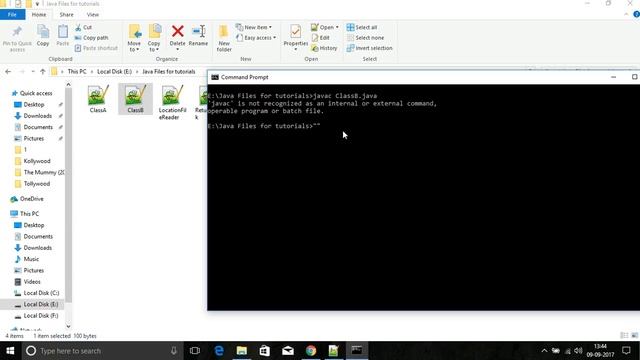Click the Cortana microphone icon

[x=174, y=351]
